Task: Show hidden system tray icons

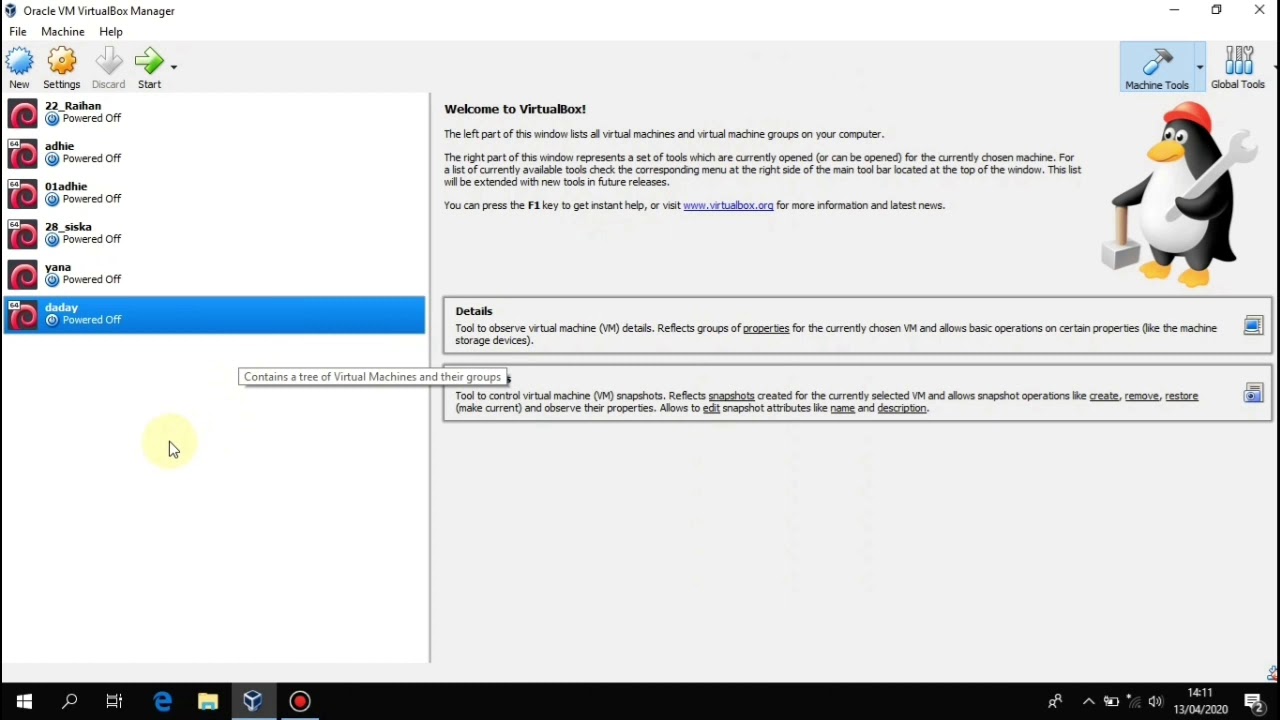Action: 1089,702
